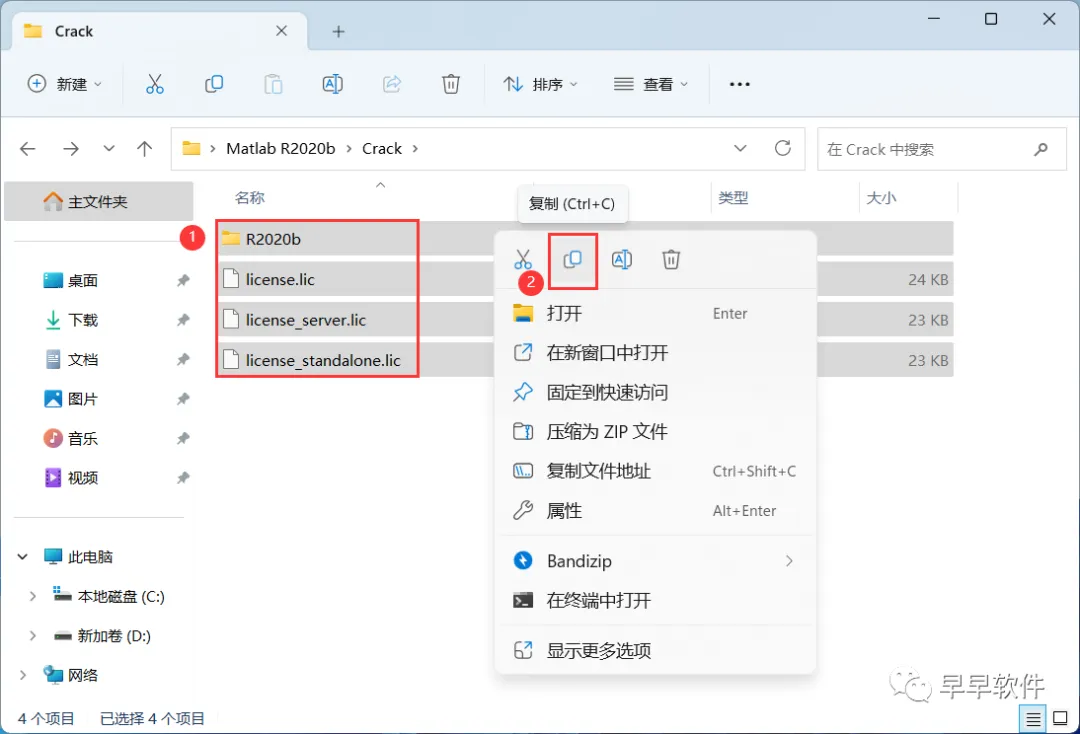Click the toolbar Delete trash icon
This screenshot has height=734, width=1080.
pyautogui.click(x=450, y=84)
